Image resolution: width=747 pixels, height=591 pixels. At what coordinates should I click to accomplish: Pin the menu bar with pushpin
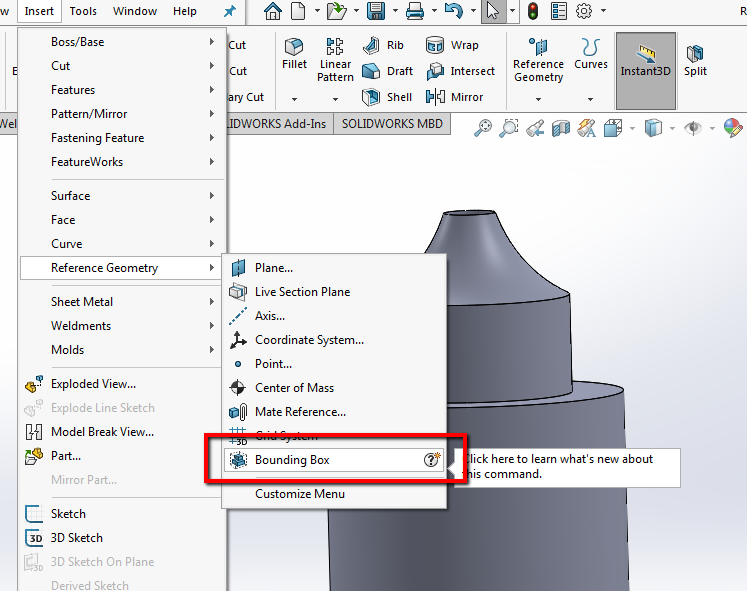pyautogui.click(x=230, y=11)
